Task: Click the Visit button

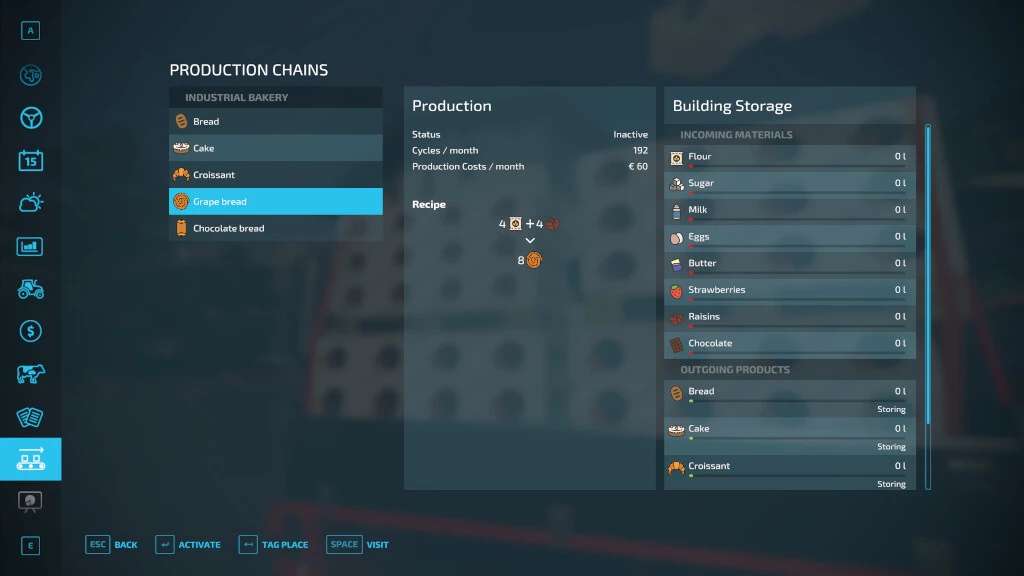Action: (359, 545)
